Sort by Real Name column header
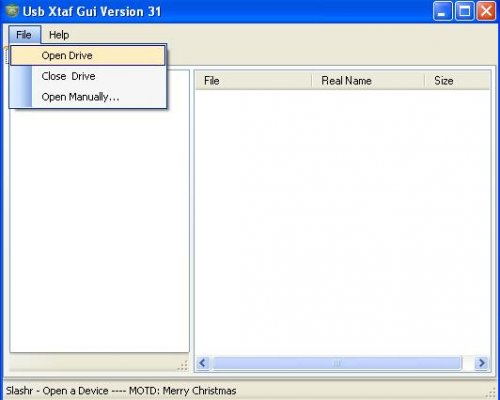 pos(368,81)
